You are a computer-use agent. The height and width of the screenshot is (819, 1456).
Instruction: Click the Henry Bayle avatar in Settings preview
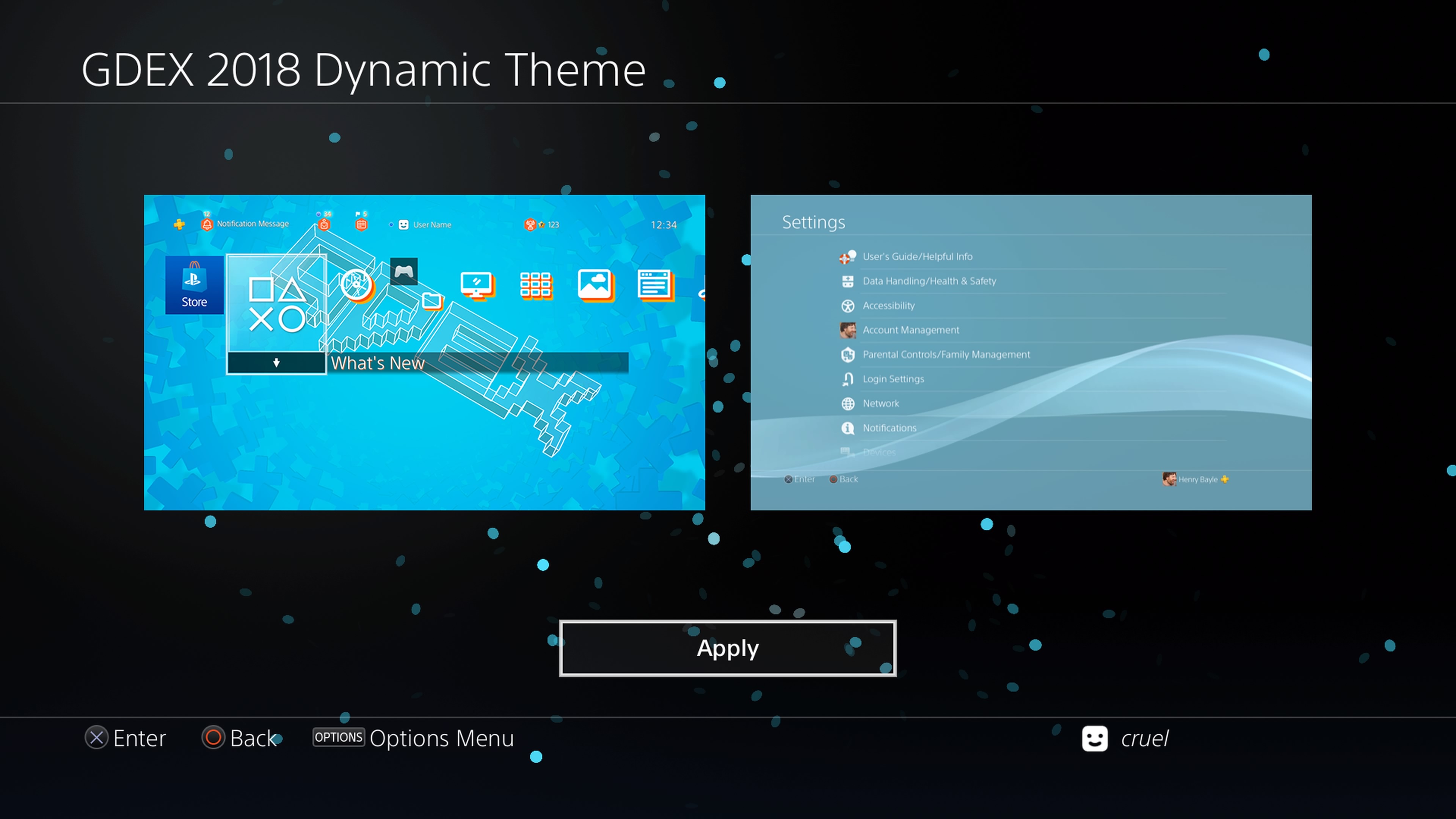pyautogui.click(x=1169, y=479)
